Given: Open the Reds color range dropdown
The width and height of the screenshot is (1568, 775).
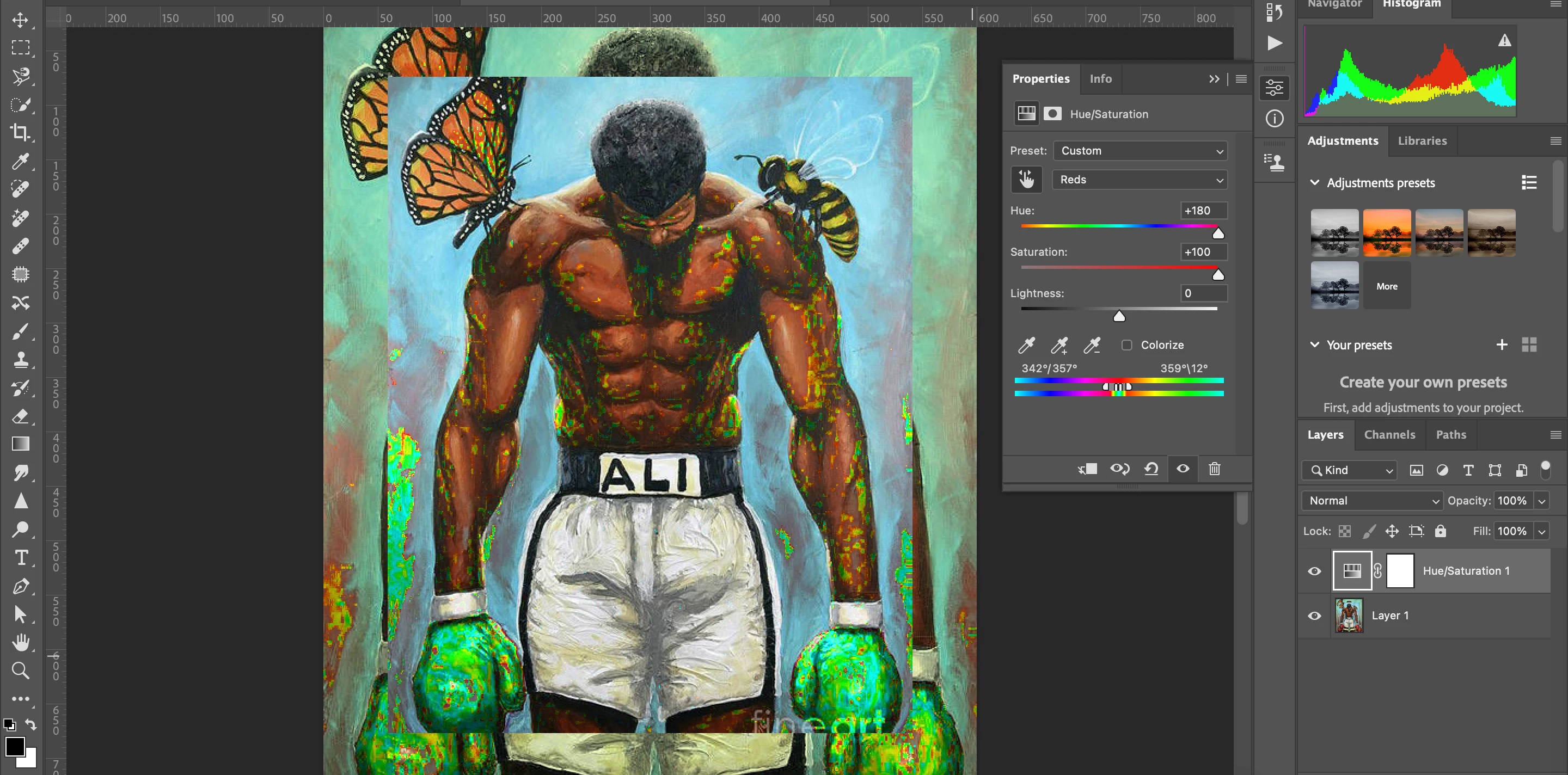Looking at the screenshot, I should tap(1140, 180).
